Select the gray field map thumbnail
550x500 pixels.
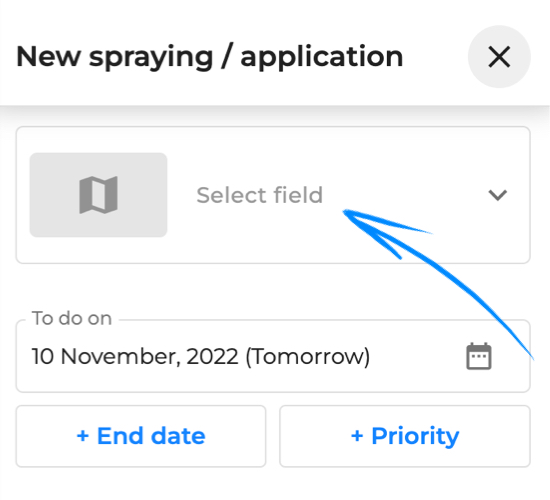pos(99,195)
